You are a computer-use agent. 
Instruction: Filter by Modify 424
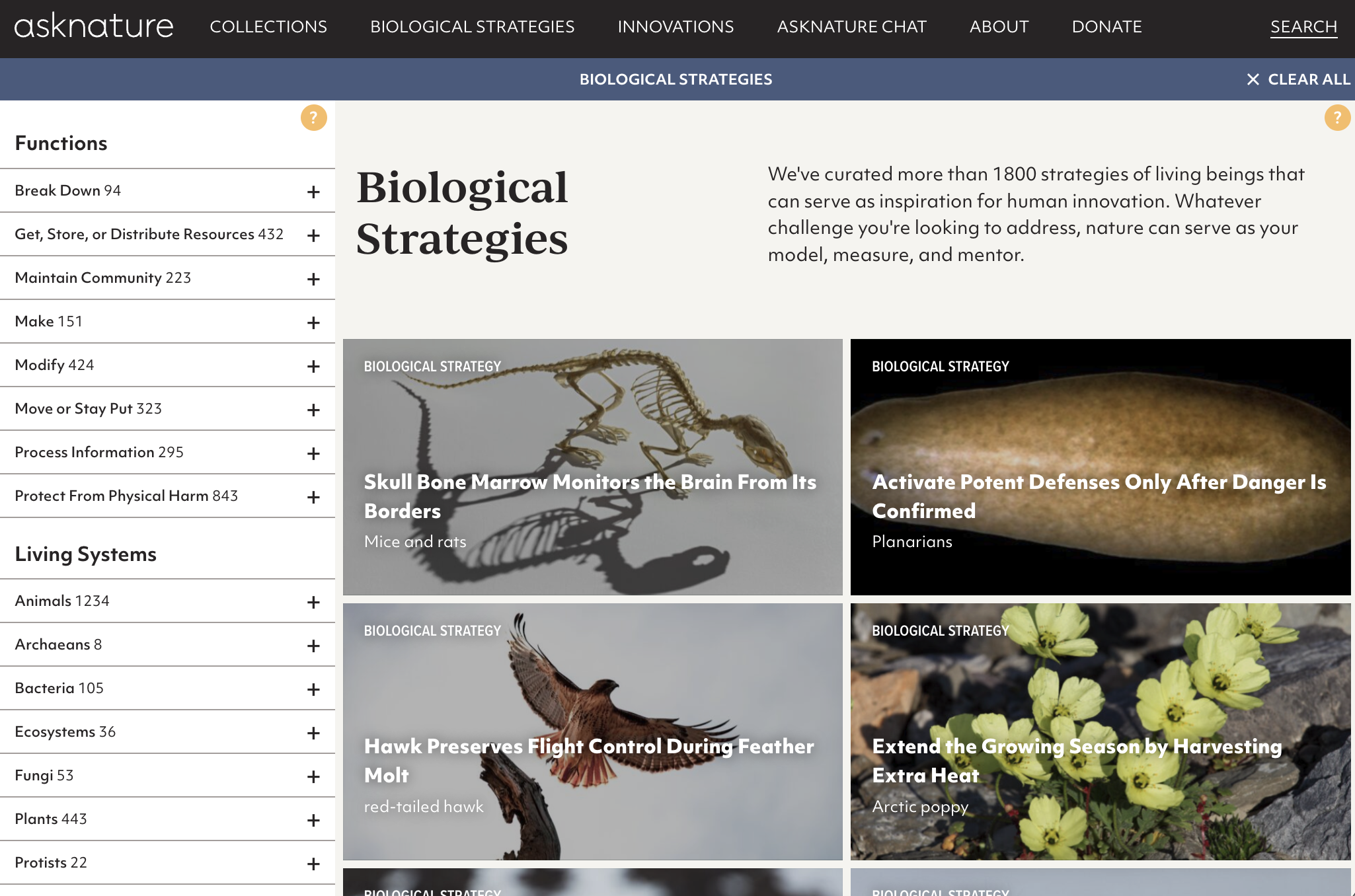[x=54, y=365]
